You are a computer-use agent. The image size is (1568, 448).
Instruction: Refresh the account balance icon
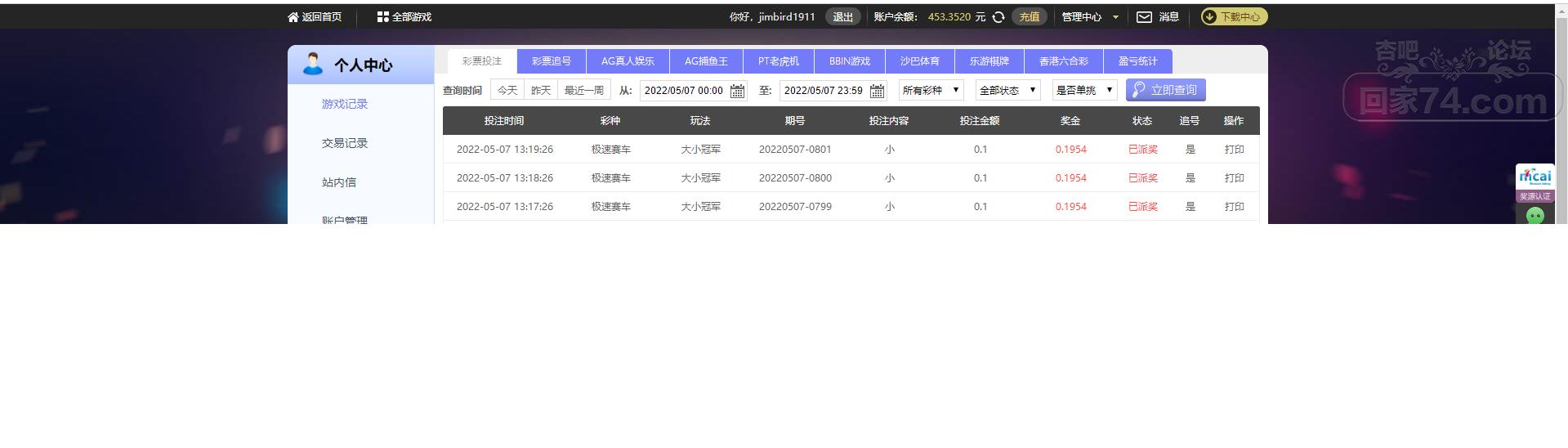tap(998, 16)
